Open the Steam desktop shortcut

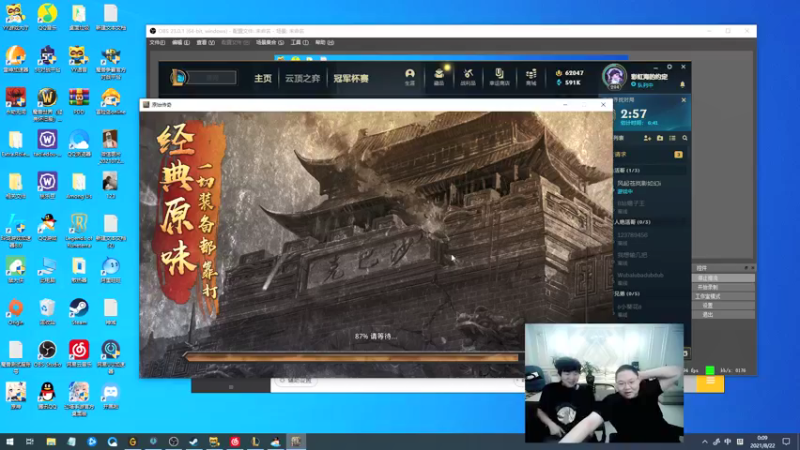(79, 312)
